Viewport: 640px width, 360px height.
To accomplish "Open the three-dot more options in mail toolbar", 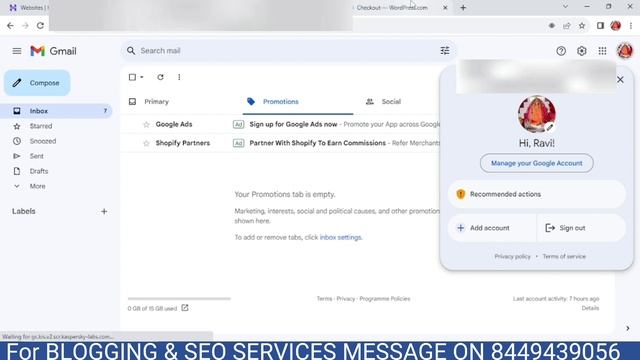I will (179, 77).
